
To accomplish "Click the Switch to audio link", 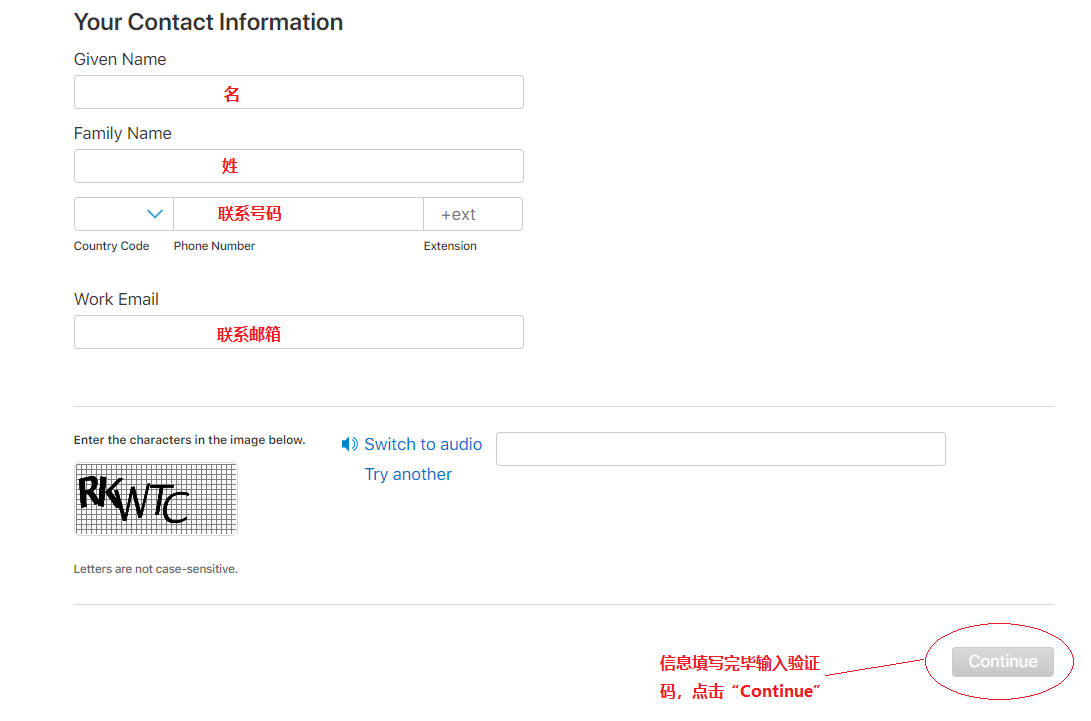I will click(x=423, y=444).
